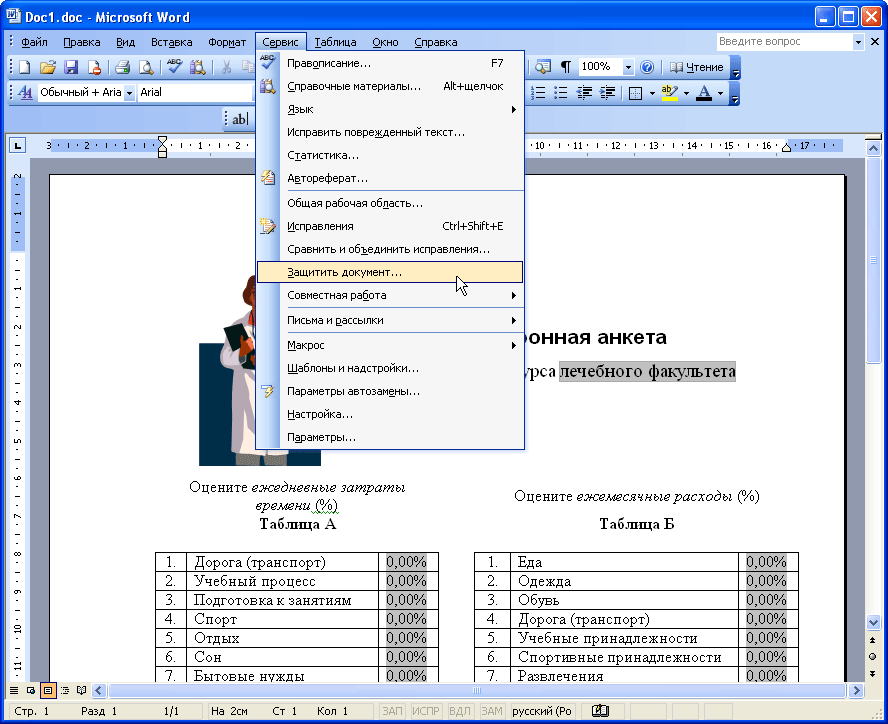Viewport: 888px width, 724px height.
Task: Click the text form field (ab|) icon
Action: pos(239,119)
